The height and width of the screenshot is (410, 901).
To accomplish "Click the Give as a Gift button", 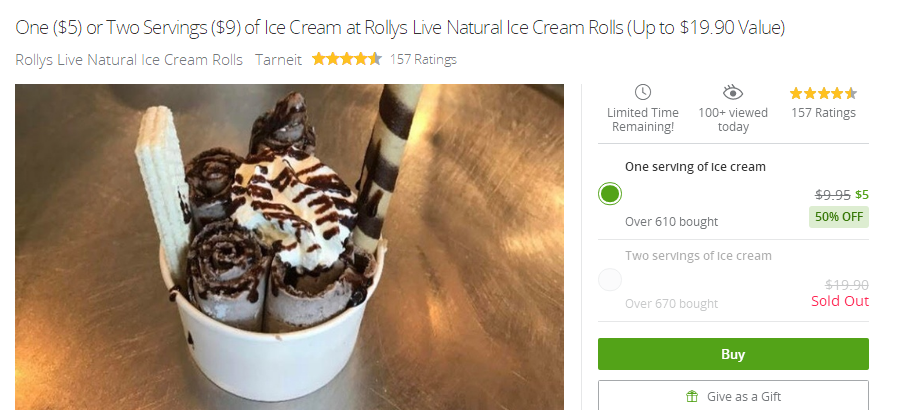I will 733,396.
